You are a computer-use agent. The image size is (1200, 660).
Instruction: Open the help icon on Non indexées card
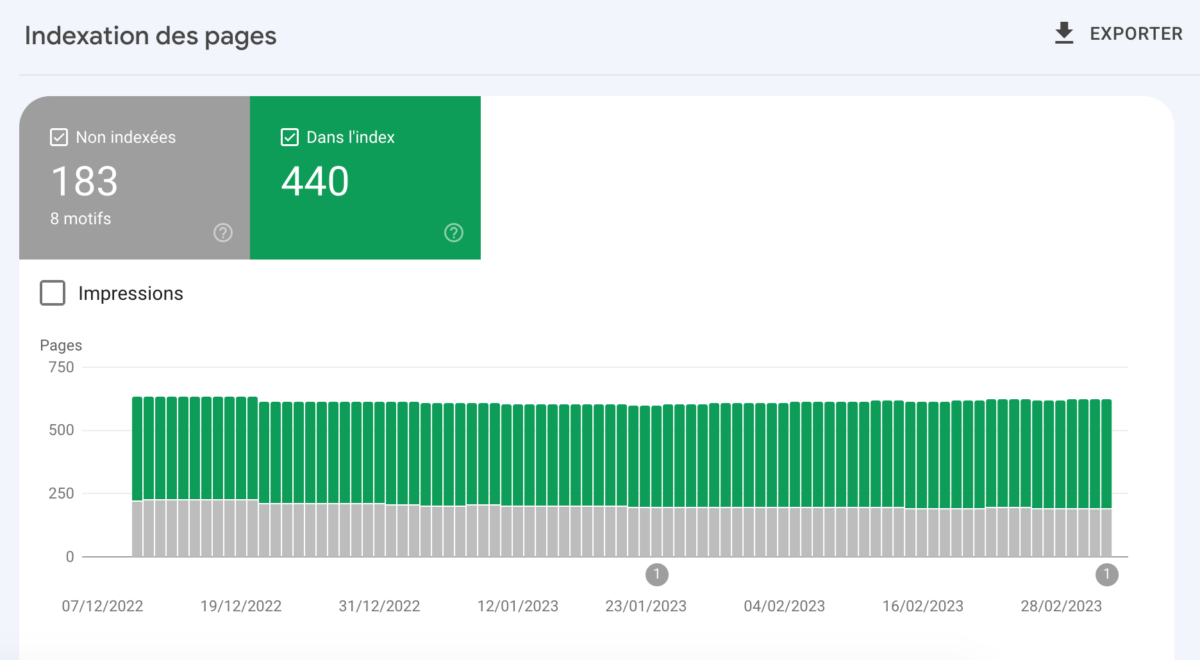tap(222, 232)
